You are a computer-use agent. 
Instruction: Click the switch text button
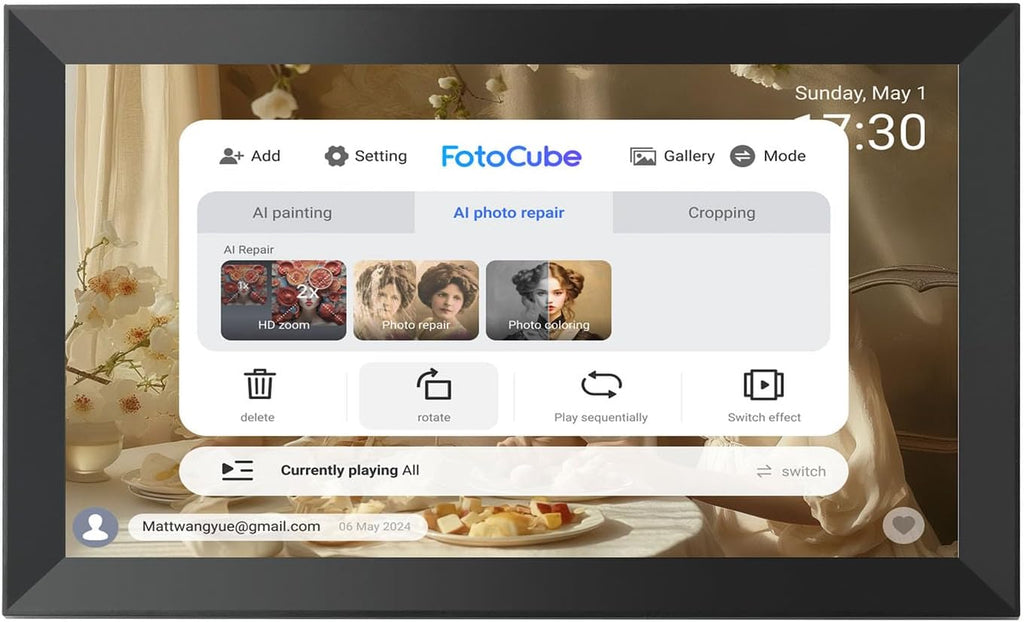point(803,472)
